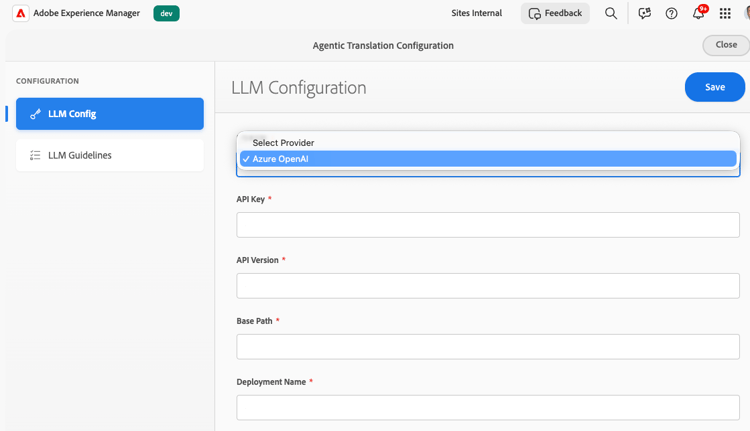Click the Agentic Translation Configuration title
The height and width of the screenshot is (431, 750).
coord(383,45)
